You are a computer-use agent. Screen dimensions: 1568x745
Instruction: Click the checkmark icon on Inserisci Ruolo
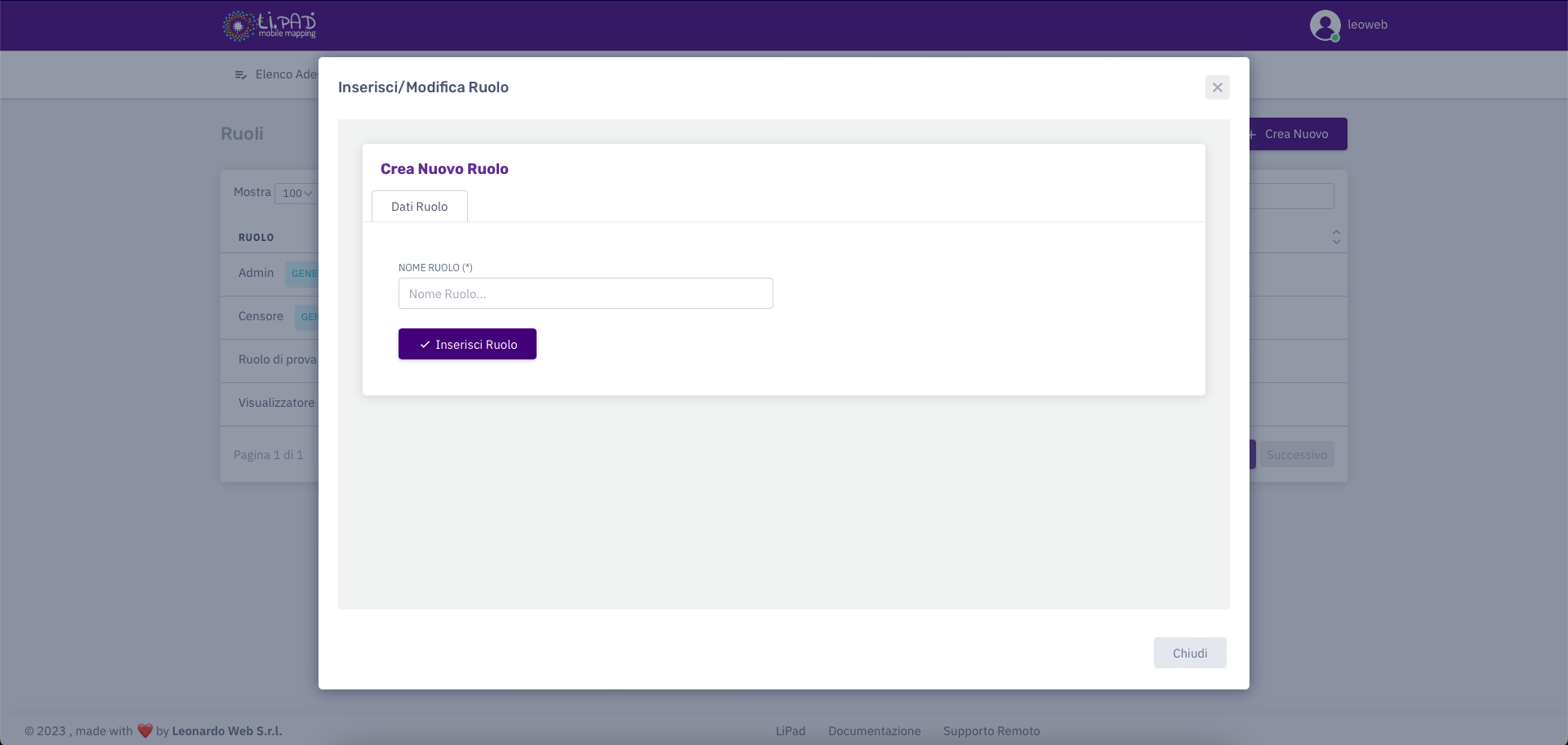click(x=425, y=345)
